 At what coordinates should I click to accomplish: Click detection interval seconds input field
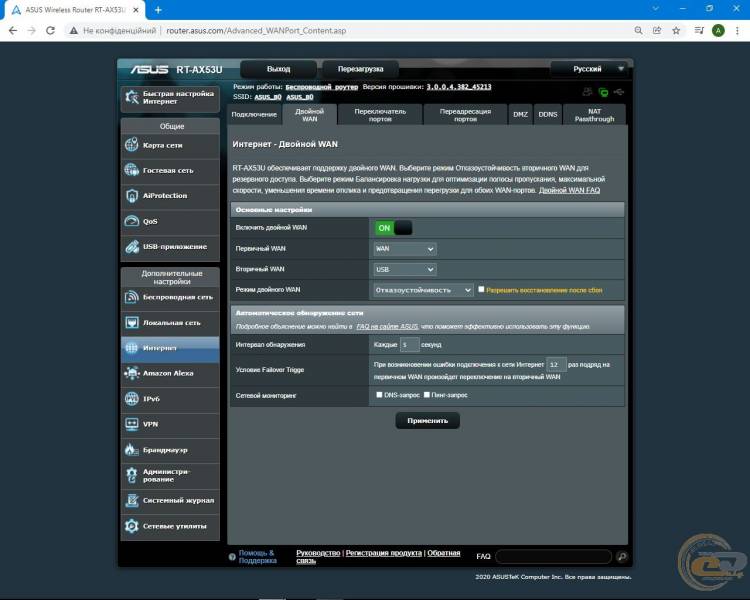[x=409, y=344]
